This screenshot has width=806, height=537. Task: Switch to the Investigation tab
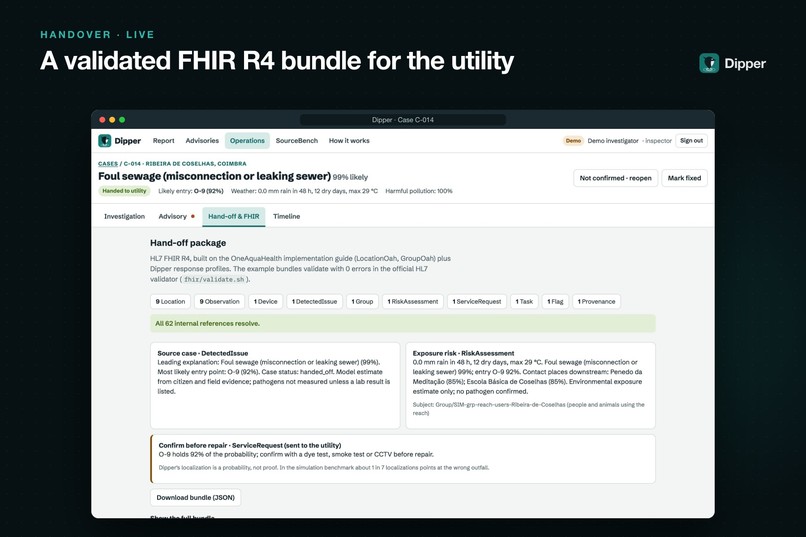point(124,216)
